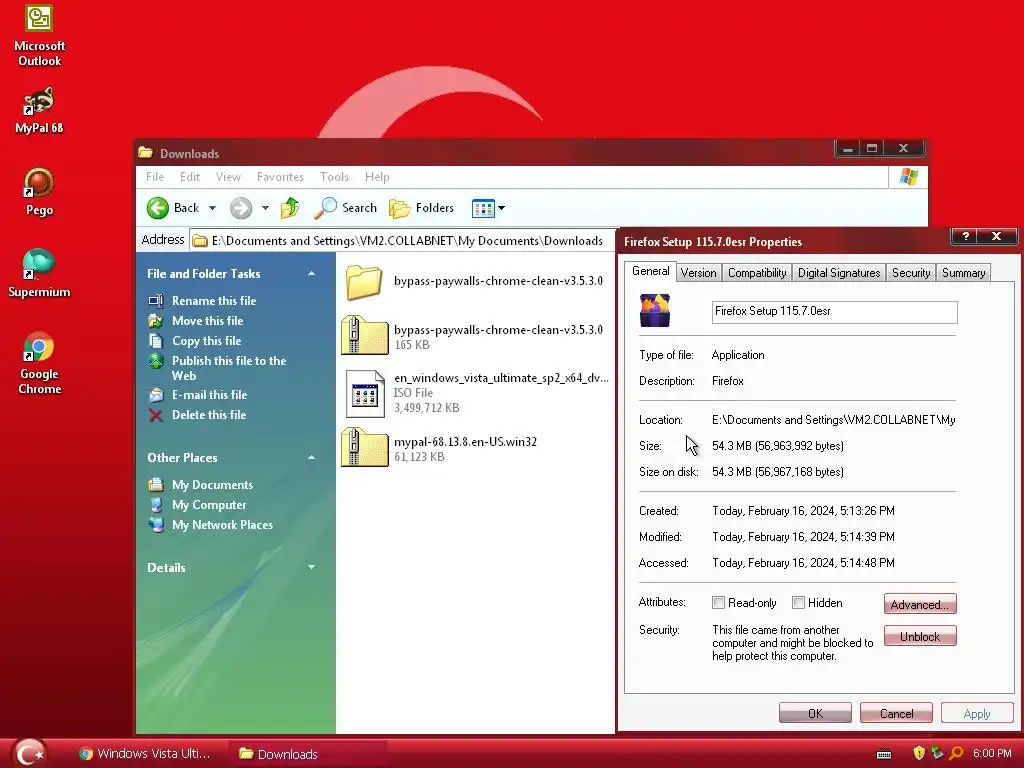Switch to Windows Vista Ulti... taskbar item
1024x768 pixels.
pyautogui.click(x=145, y=754)
